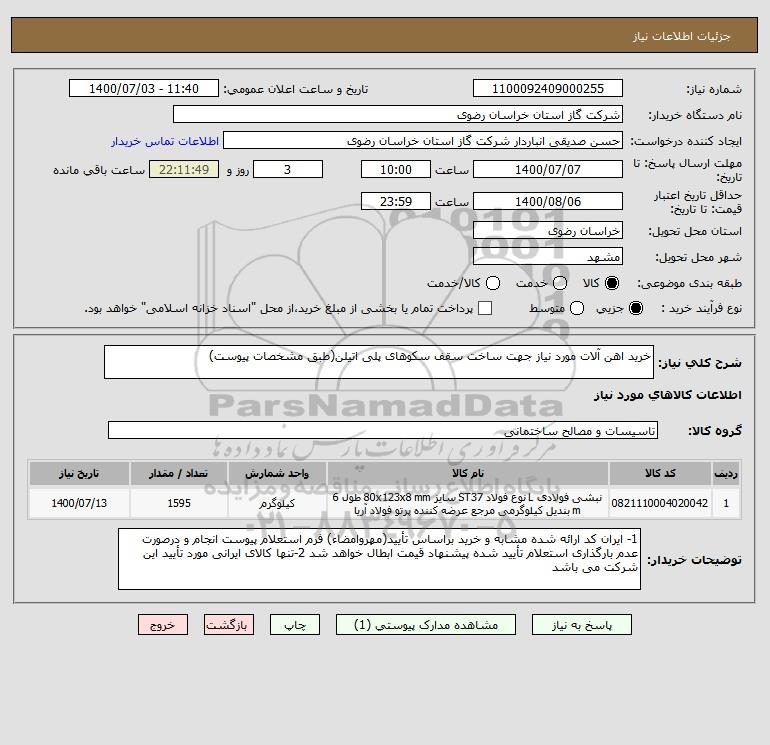770x745 pixels.
Task: Click the چاپ print button
Action: [295, 625]
